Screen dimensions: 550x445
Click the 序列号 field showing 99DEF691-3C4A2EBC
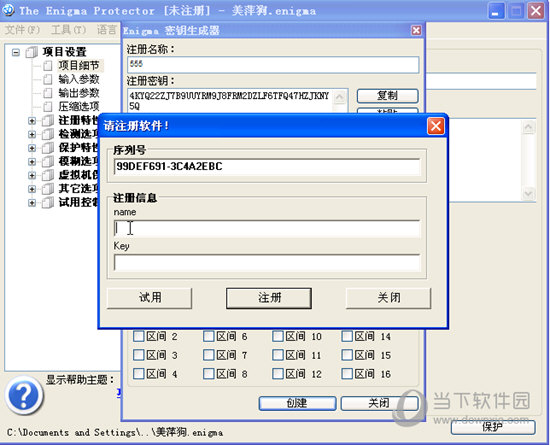pyautogui.click(x=267, y=167)
